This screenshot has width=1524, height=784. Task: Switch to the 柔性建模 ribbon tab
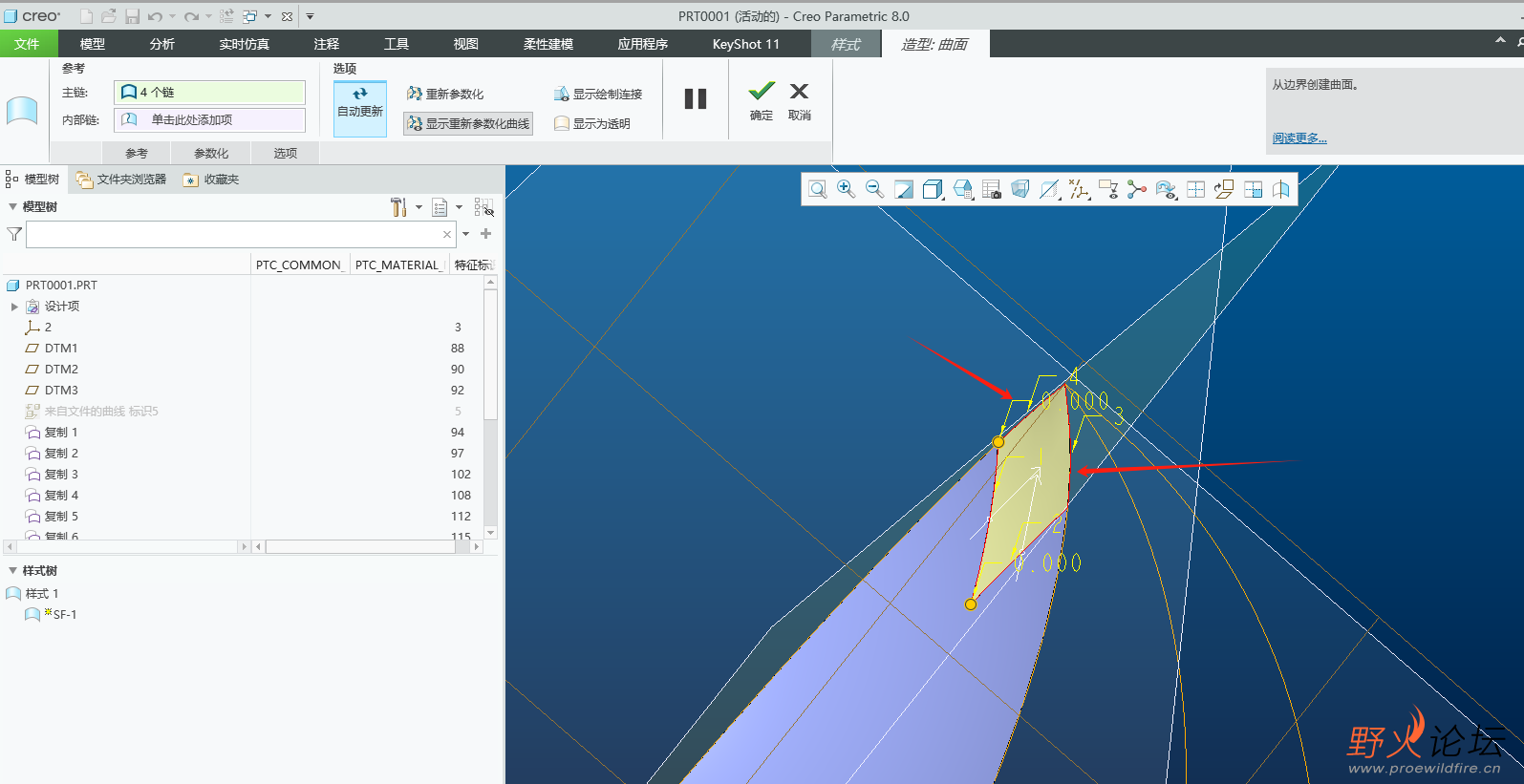tap(548, 44)
